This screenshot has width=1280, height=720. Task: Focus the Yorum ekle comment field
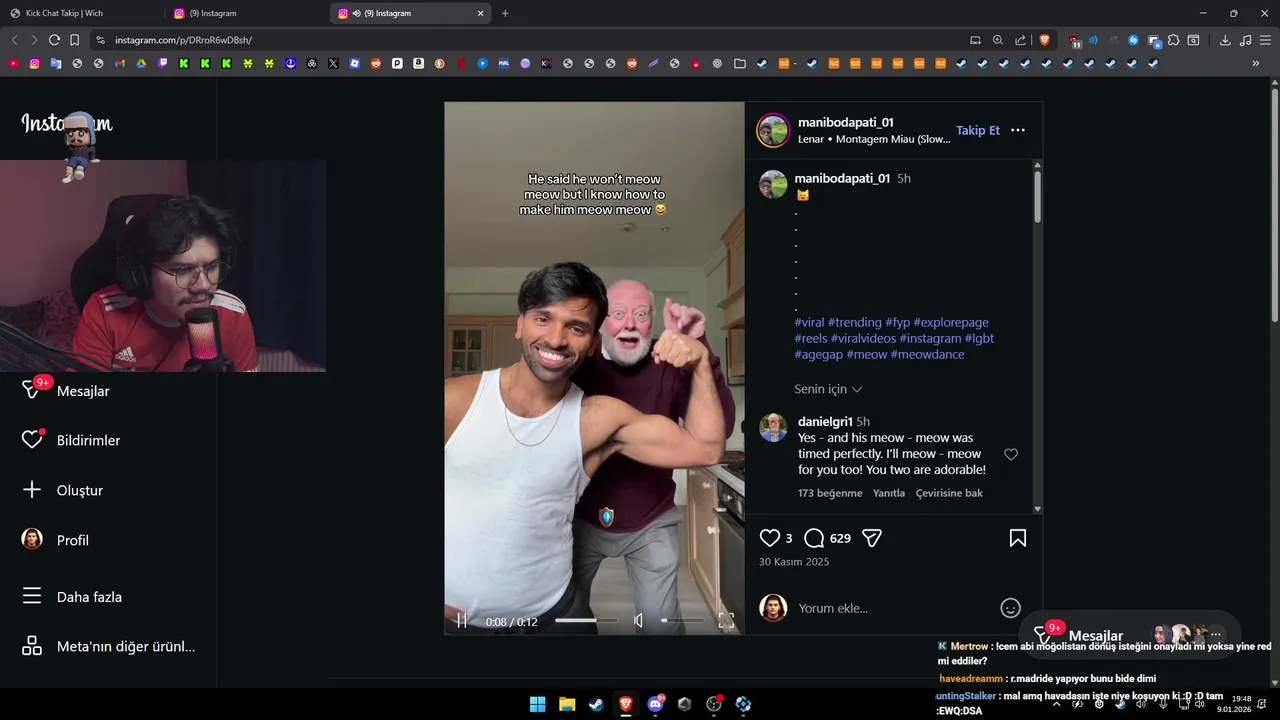click(x=895, y=608)
